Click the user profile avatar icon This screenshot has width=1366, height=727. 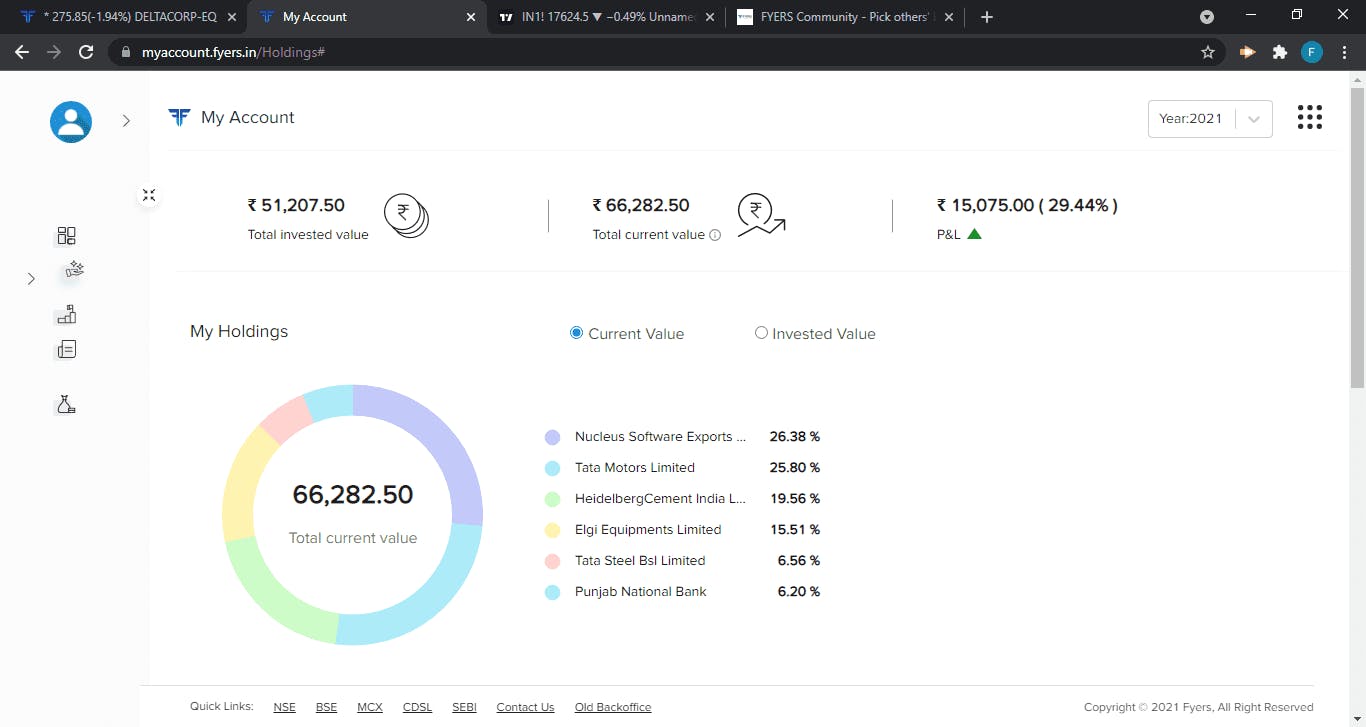pyautogui.click(x=71, y=122)
